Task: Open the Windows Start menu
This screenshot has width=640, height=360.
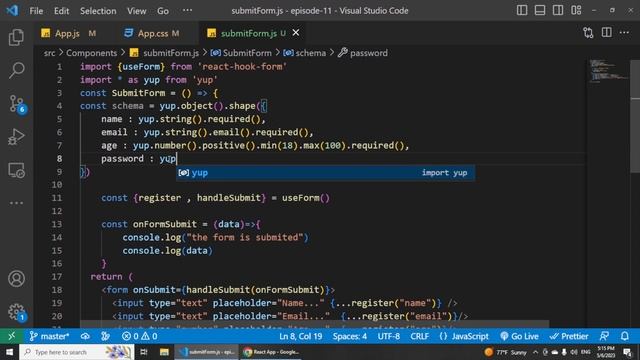Action: [x=9, y=352]
